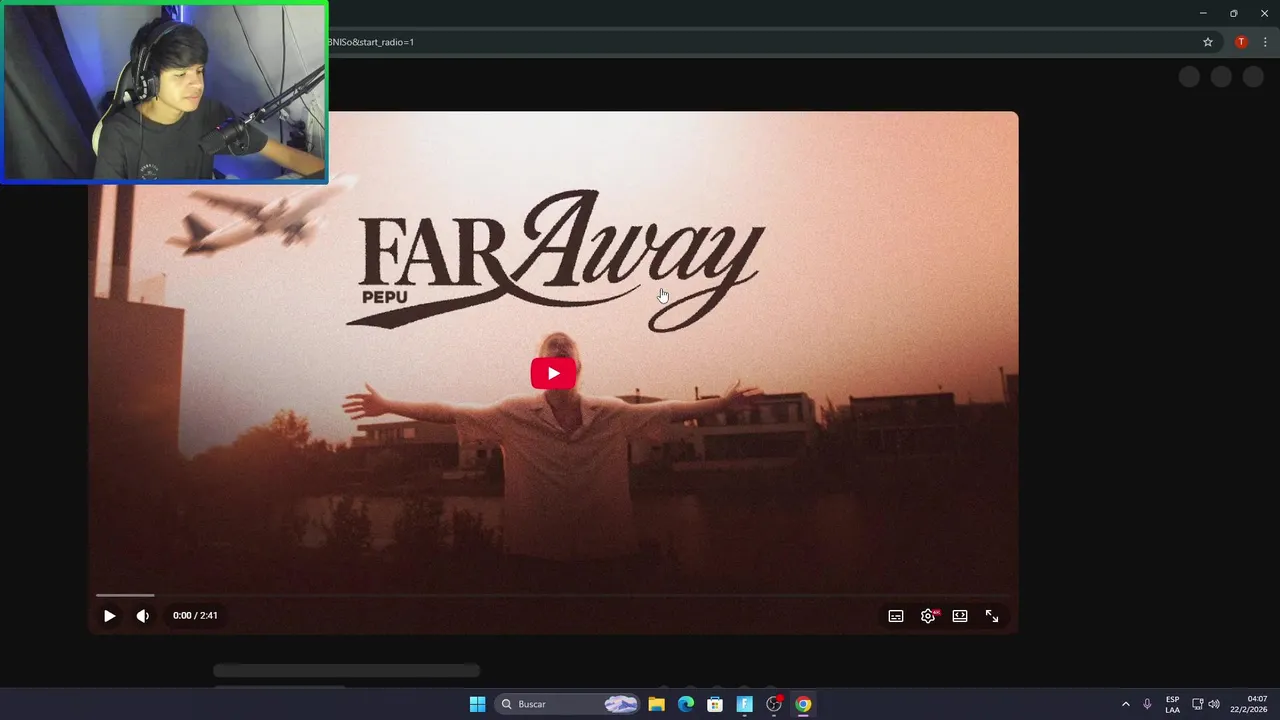This screenshot has width=1280, height=720.
Task: Change the ESP LAA input language
Action: 1172,704
